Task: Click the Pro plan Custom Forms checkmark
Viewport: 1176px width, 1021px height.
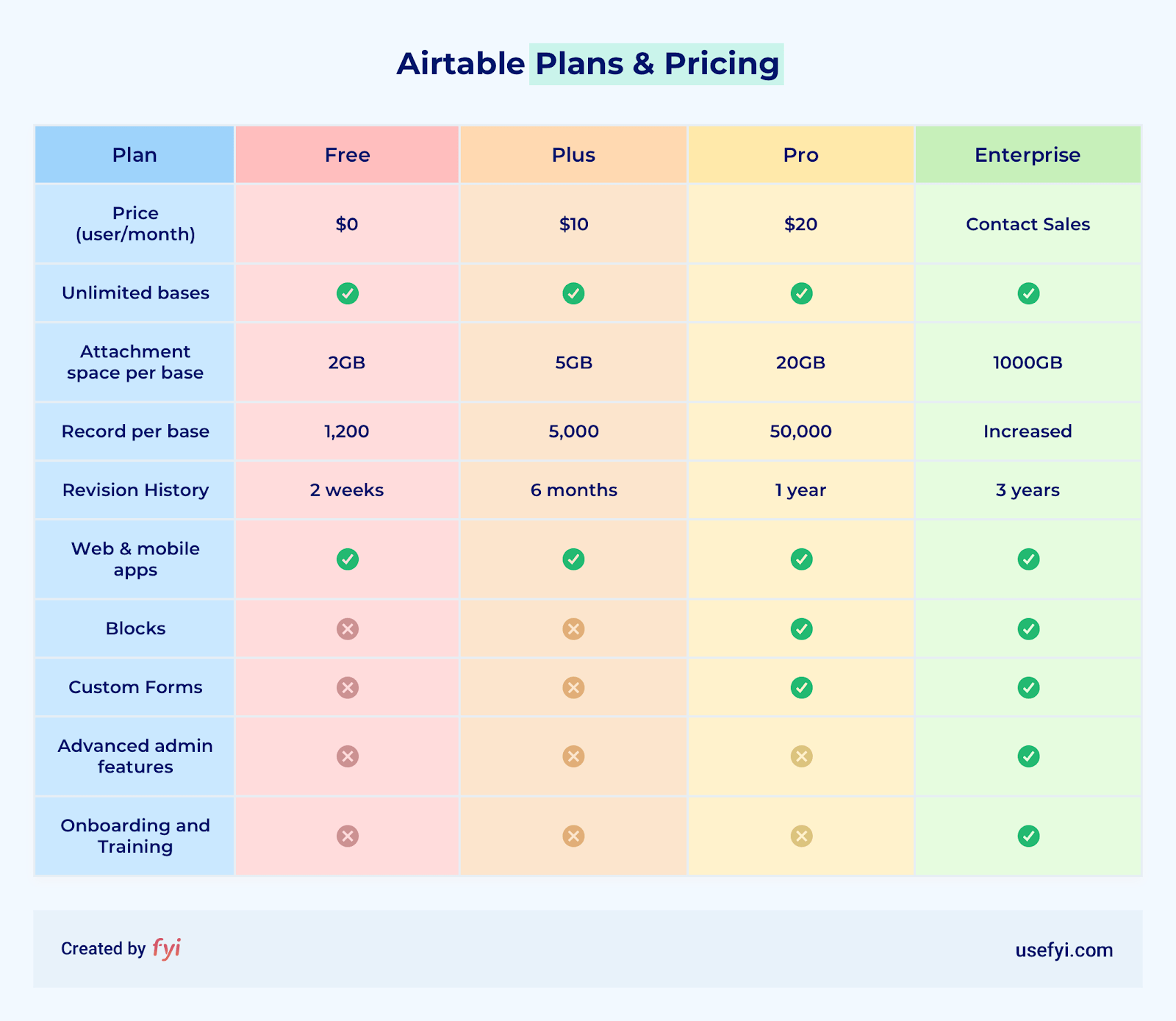Action: tap(801, 688)
